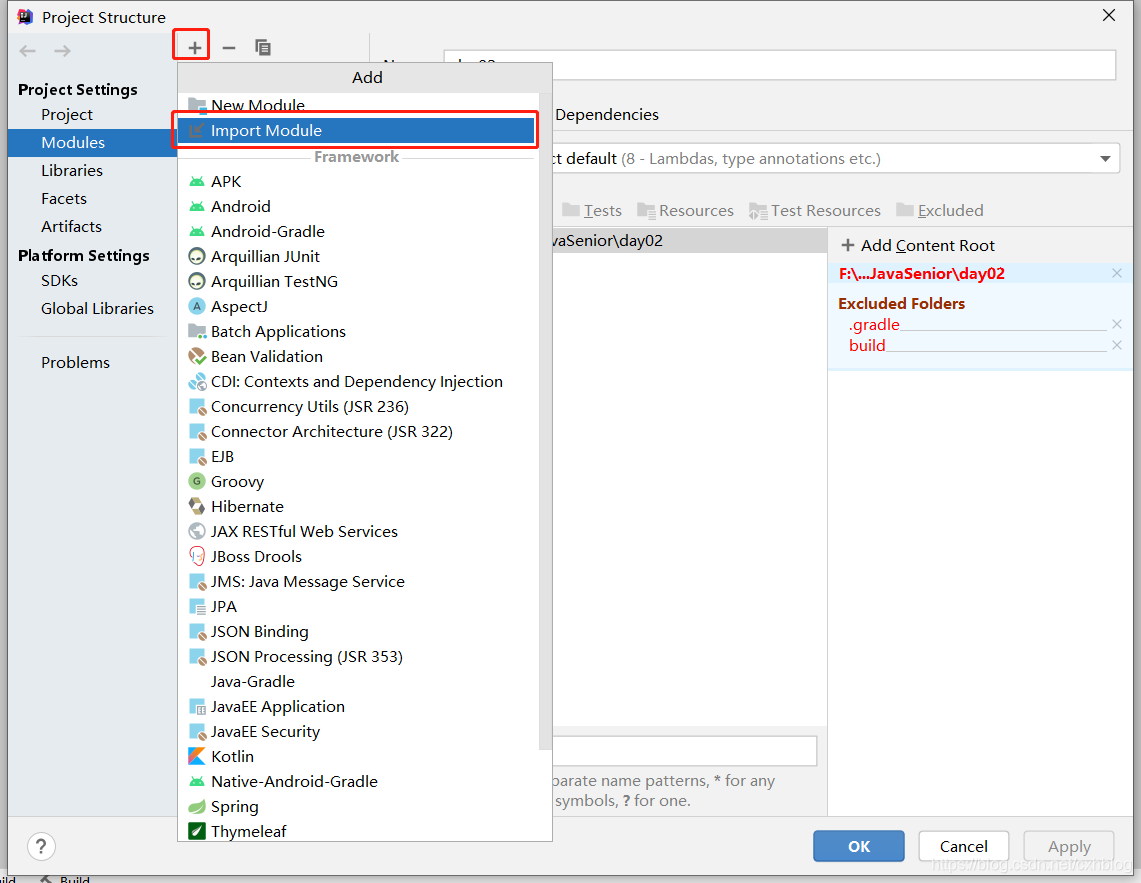Mark as Test Resources folder

pyautogui.click(x=814, y=210)
